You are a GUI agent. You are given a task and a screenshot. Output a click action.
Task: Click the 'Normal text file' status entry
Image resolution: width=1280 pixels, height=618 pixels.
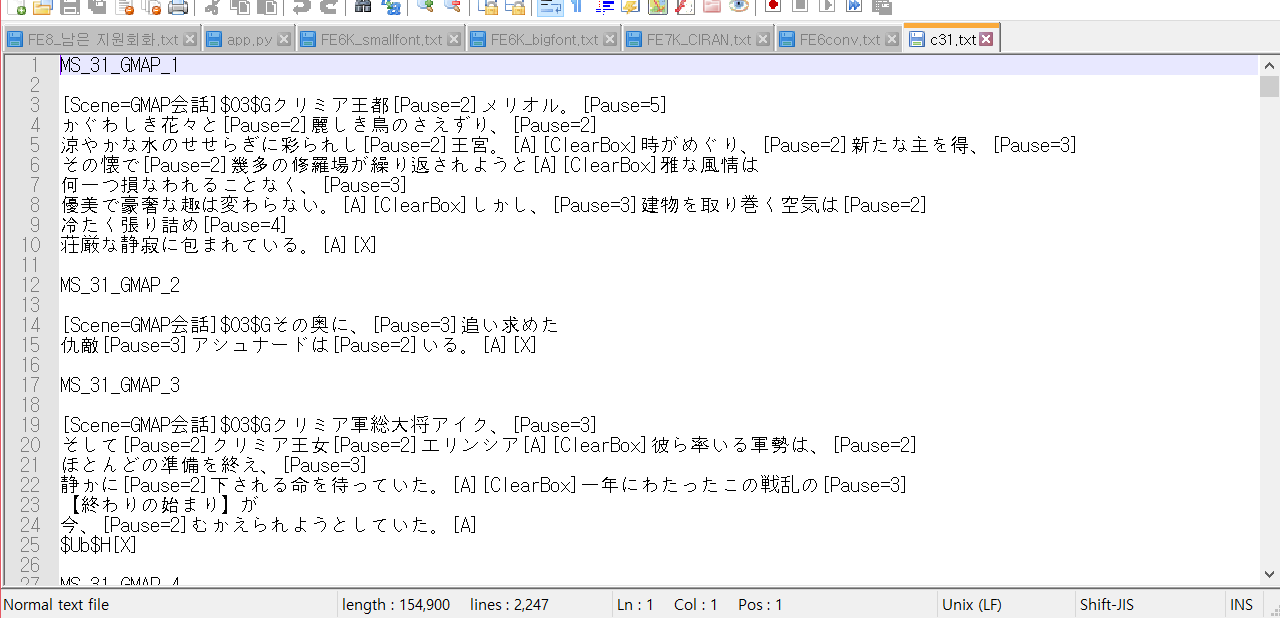click(x=57, y=605)
